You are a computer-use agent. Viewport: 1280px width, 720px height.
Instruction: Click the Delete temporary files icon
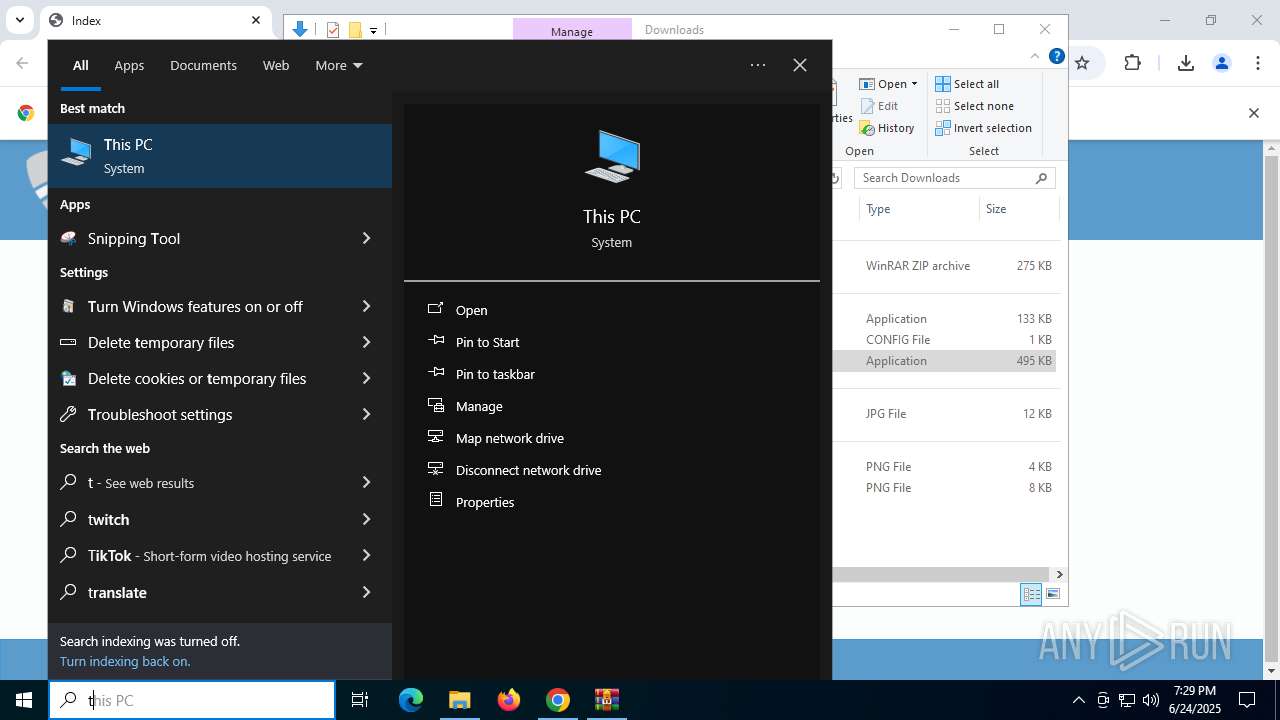coord(68,342)
